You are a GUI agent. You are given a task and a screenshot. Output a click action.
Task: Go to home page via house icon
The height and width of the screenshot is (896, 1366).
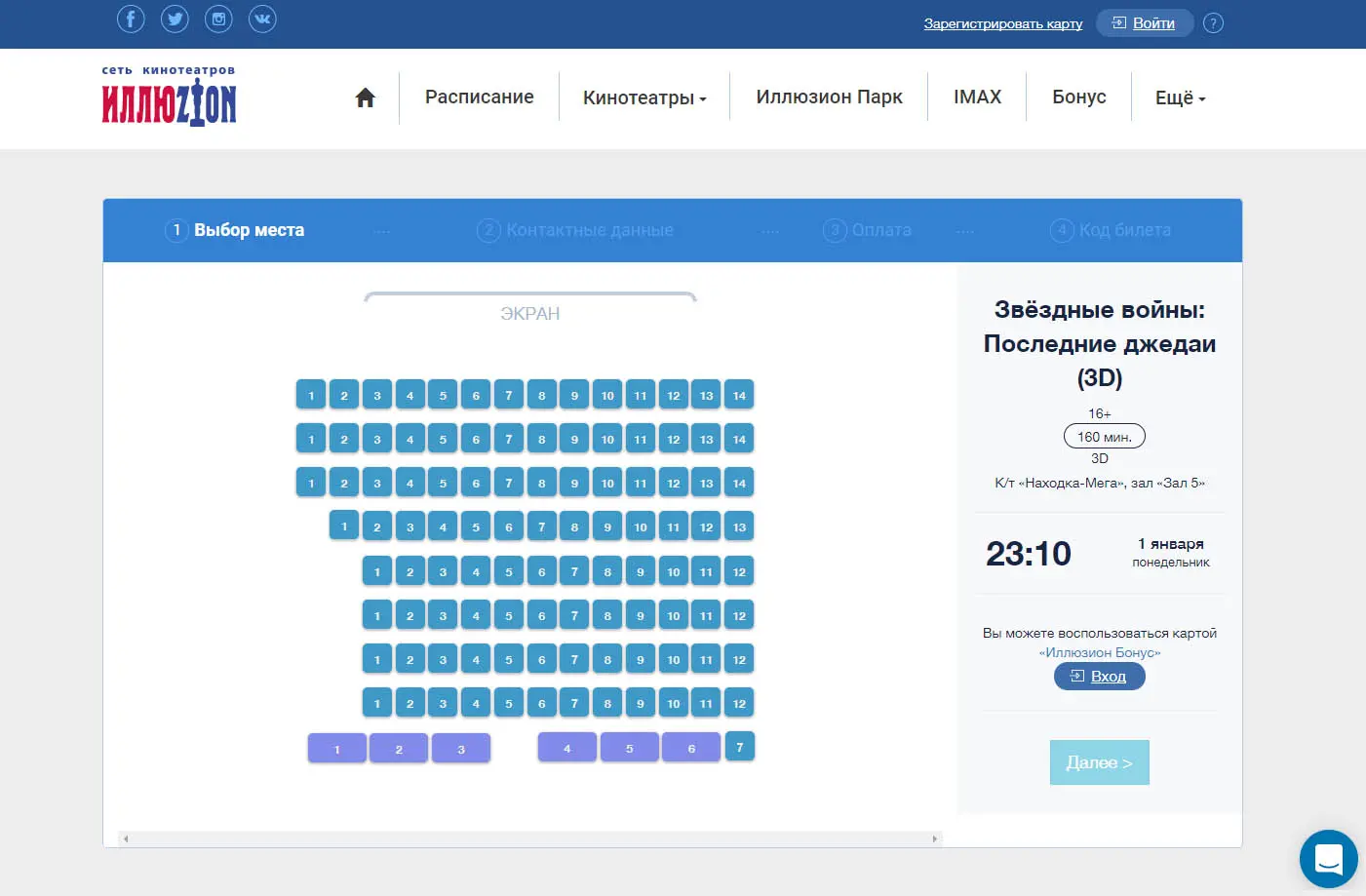(x=366, y=97)
